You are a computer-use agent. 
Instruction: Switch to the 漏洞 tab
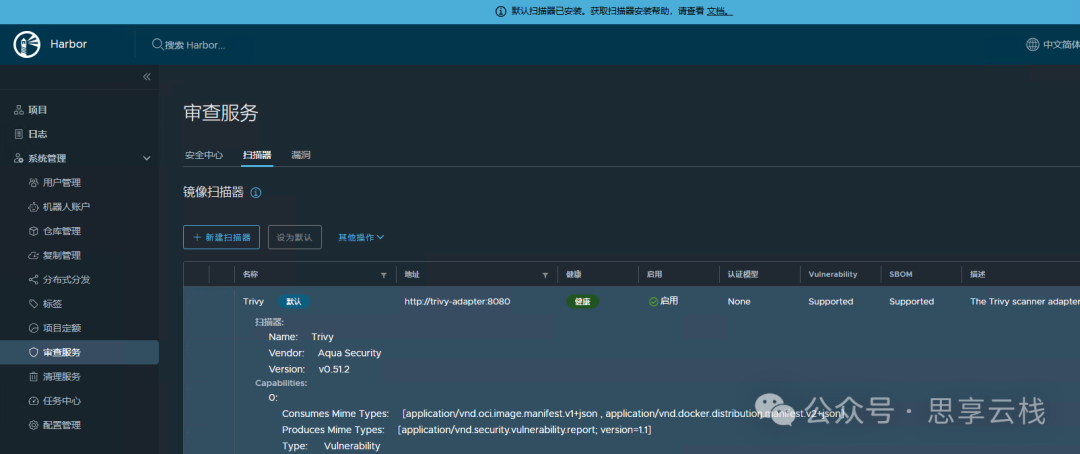click(301, 155)
